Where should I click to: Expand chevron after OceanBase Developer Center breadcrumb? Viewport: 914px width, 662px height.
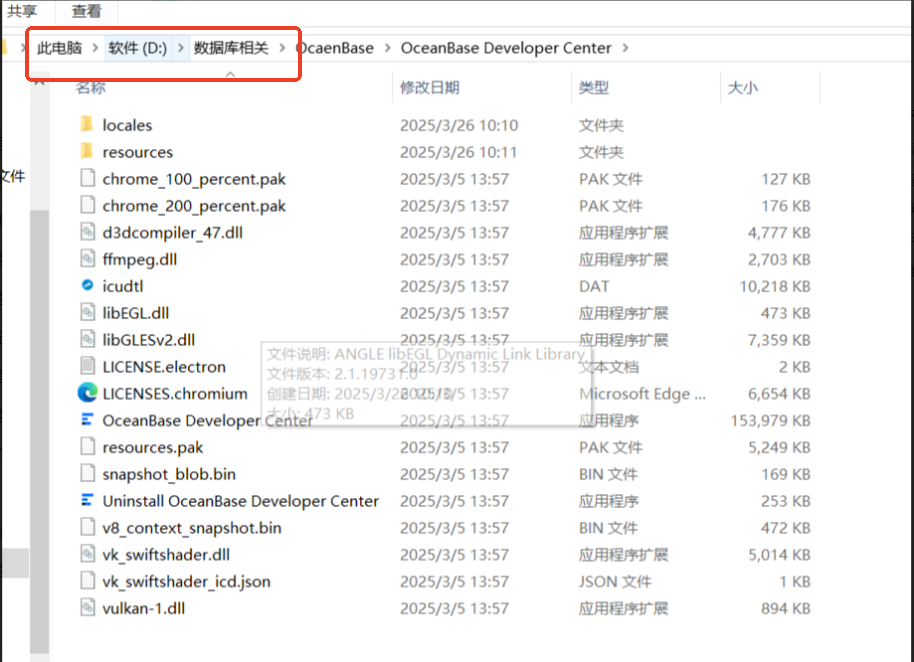point(625,48)
